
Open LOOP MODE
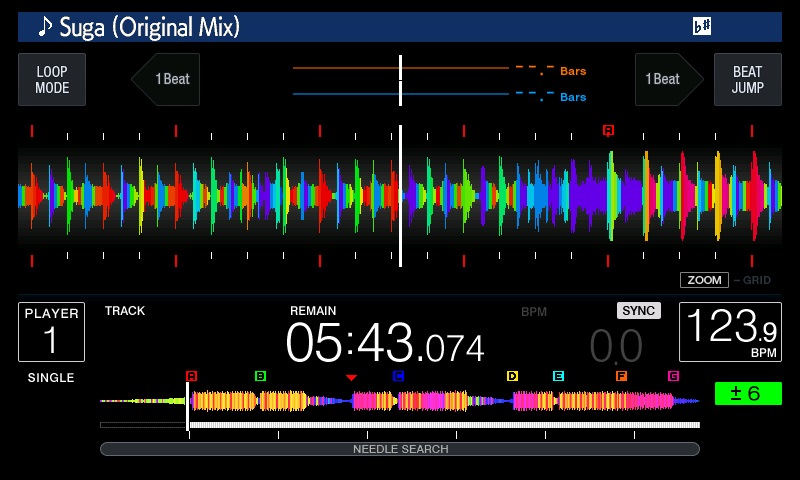pyautogui.click(x=52, y=80)
